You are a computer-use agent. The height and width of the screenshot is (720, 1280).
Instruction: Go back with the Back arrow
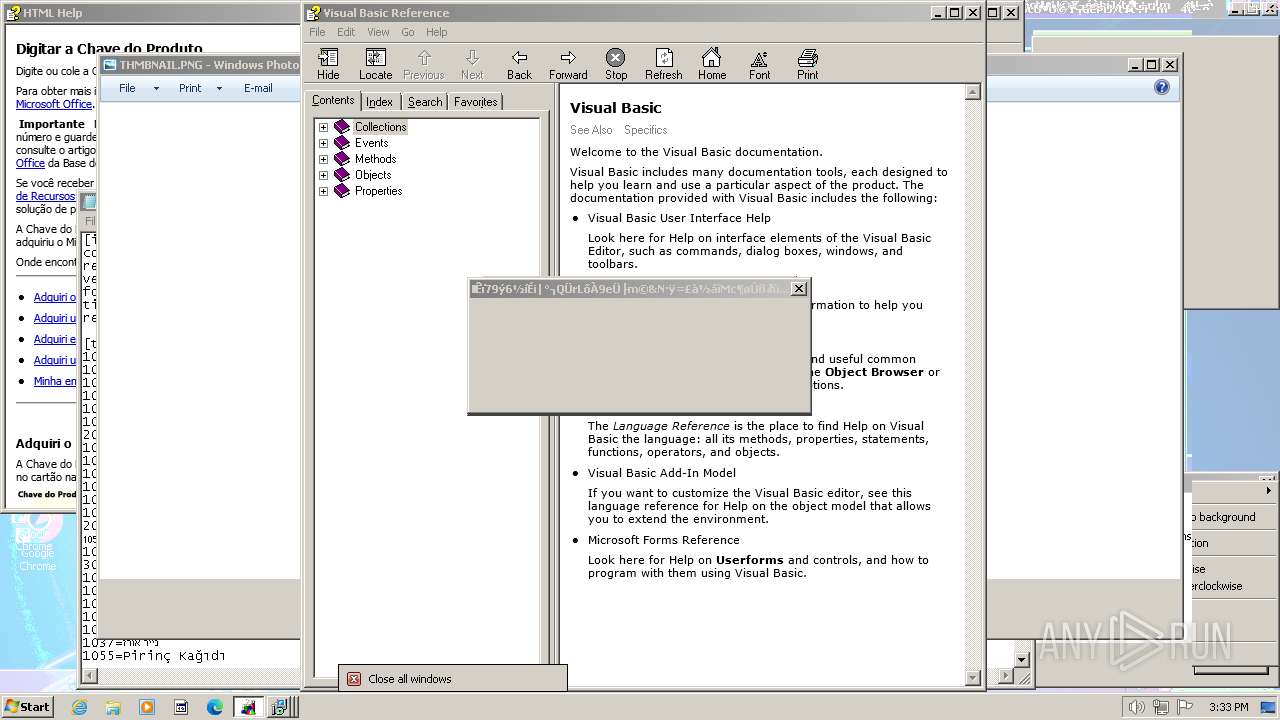coord(519,64)
